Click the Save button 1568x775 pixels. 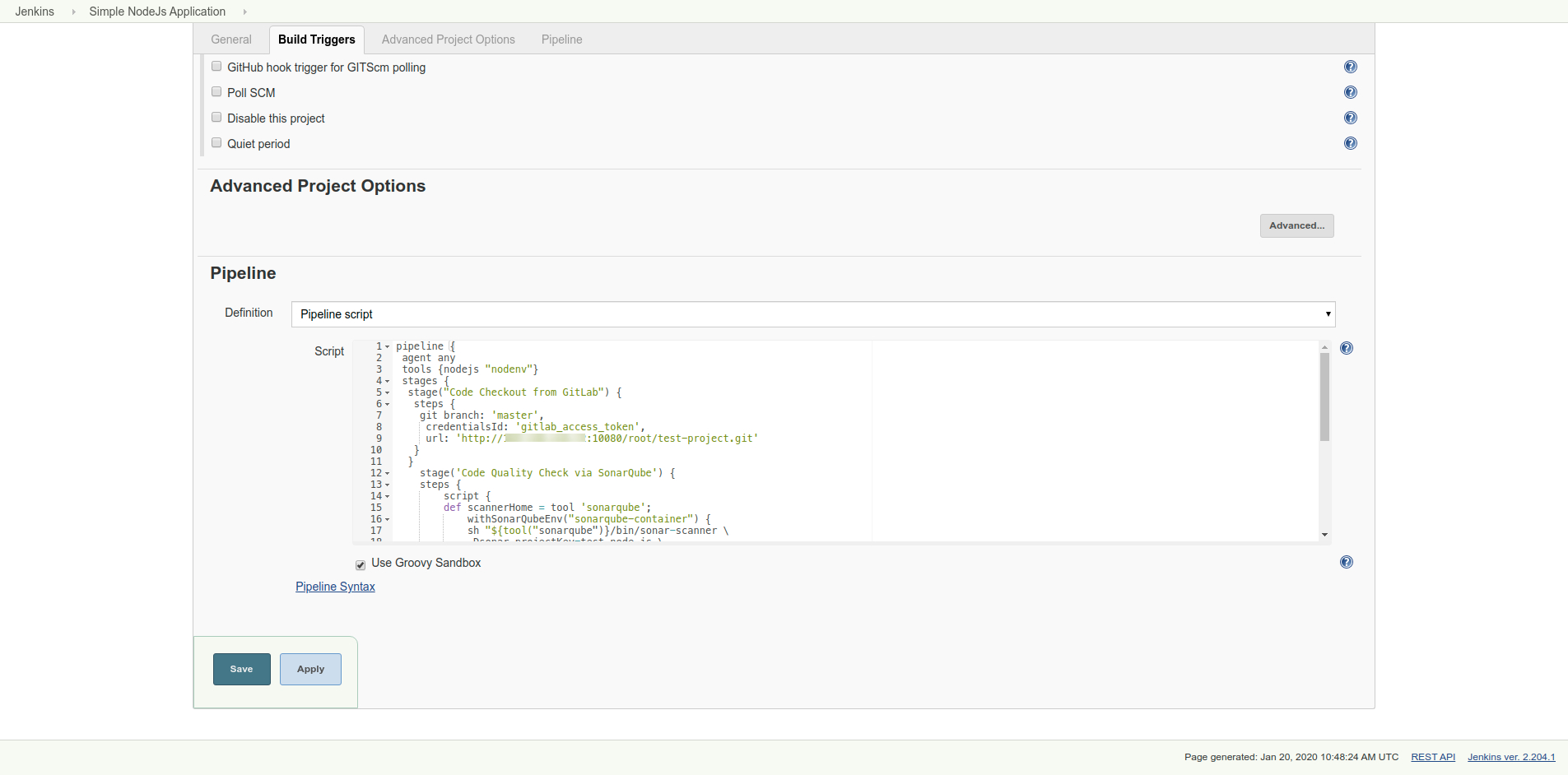241,670
